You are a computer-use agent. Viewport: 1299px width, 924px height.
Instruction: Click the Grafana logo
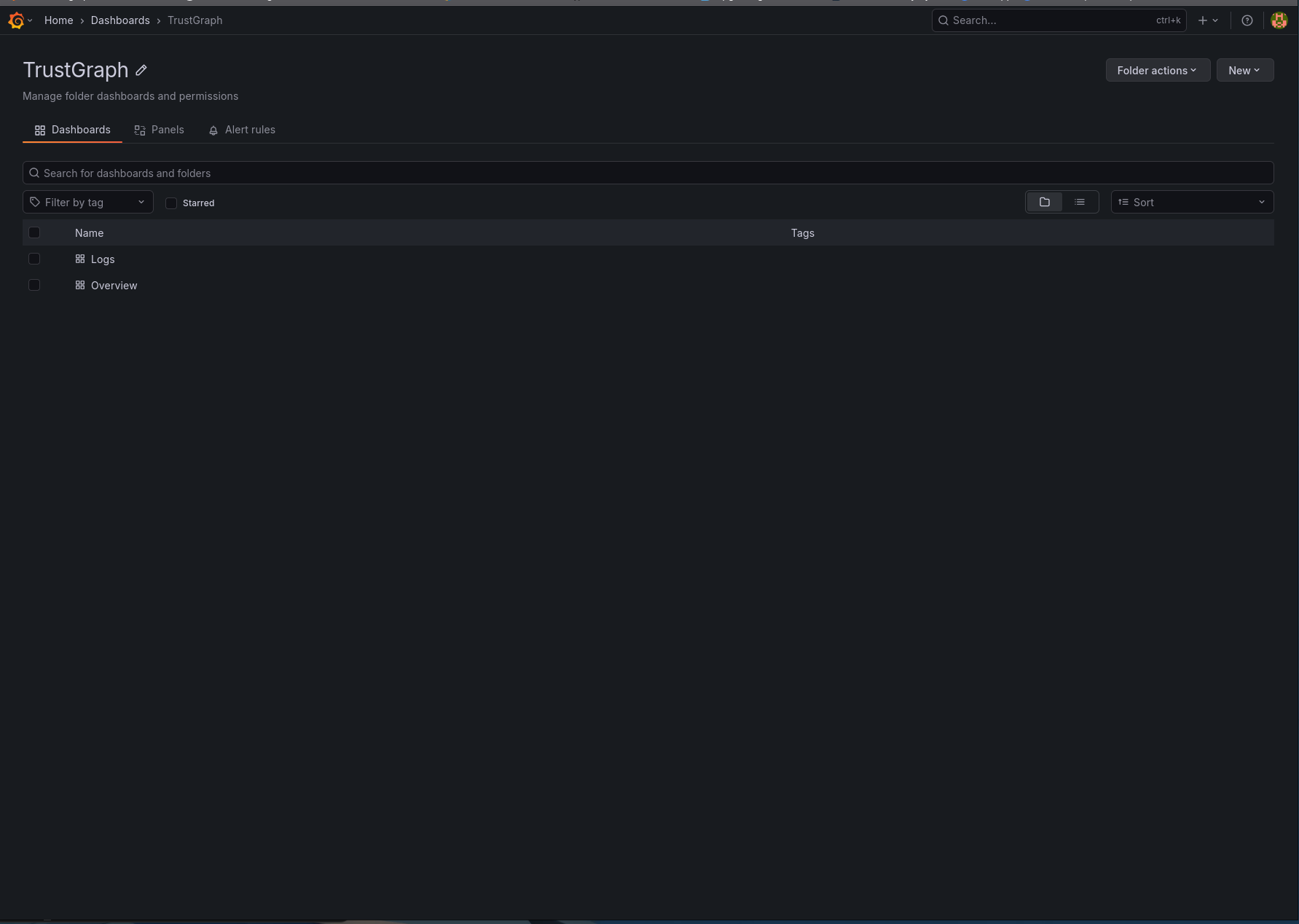[15, 20]
